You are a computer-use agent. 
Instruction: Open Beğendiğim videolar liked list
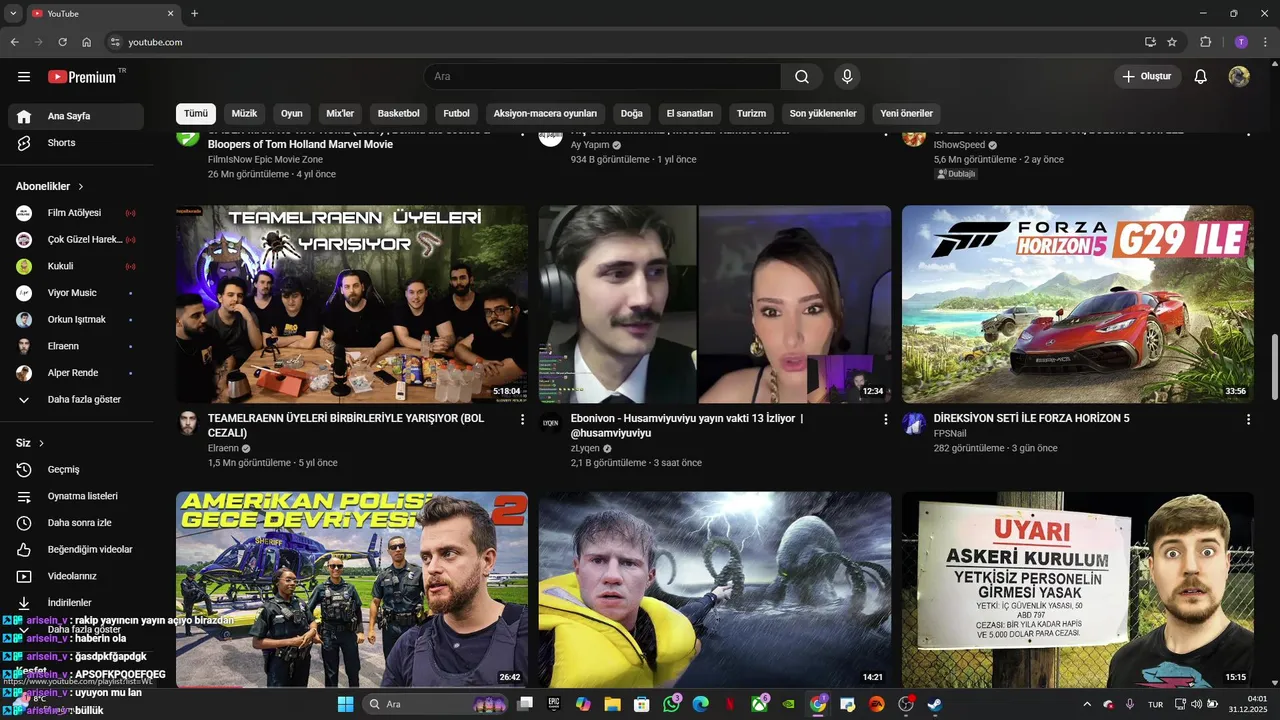(x=76, y=549)
